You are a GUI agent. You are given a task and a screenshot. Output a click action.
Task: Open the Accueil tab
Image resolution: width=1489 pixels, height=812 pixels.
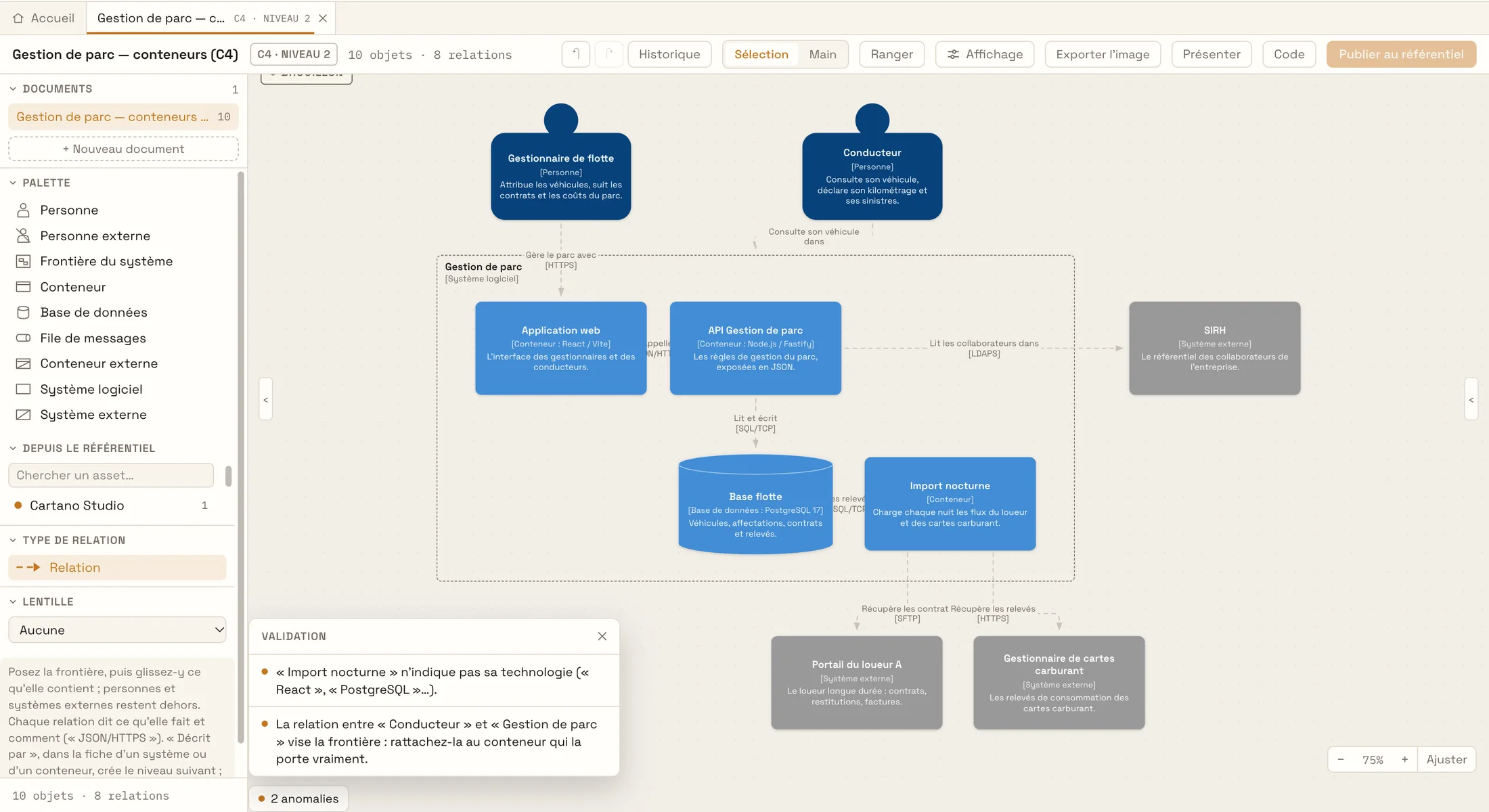coord(43,18)
